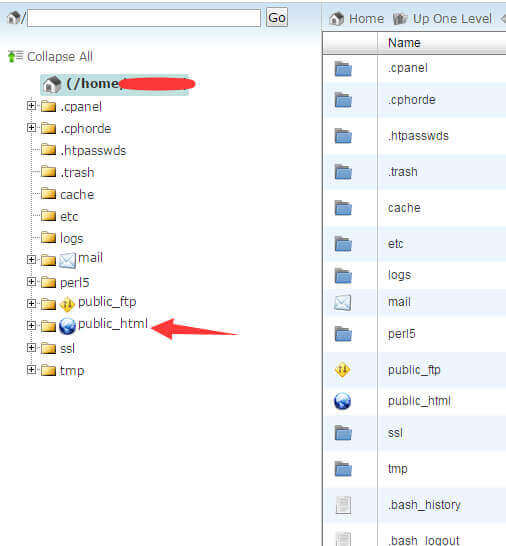Click the Home toolbar button
506x546 pixels.
[x=357, y=18]
